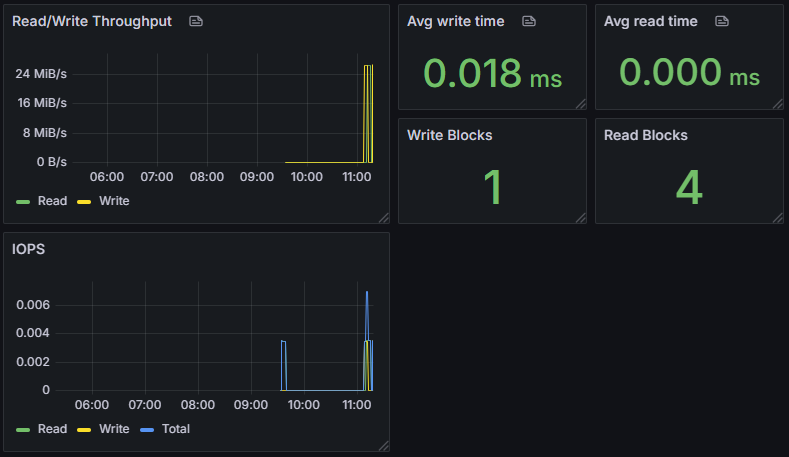Screen dimensions: 789x457
Task: Click the description icon next to Avg read time
Action: coord(721,21)
